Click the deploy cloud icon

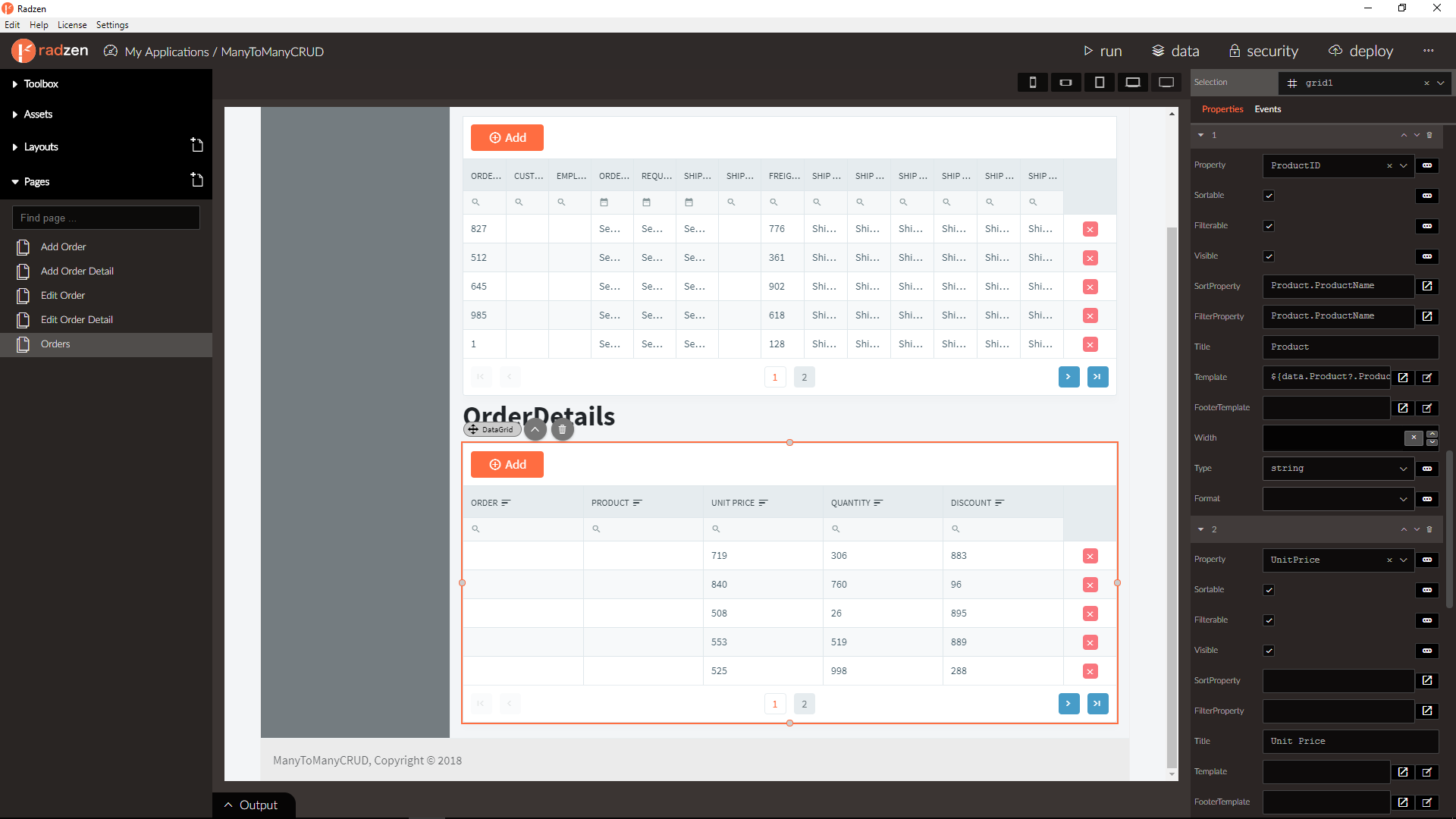coord(1335,51)
